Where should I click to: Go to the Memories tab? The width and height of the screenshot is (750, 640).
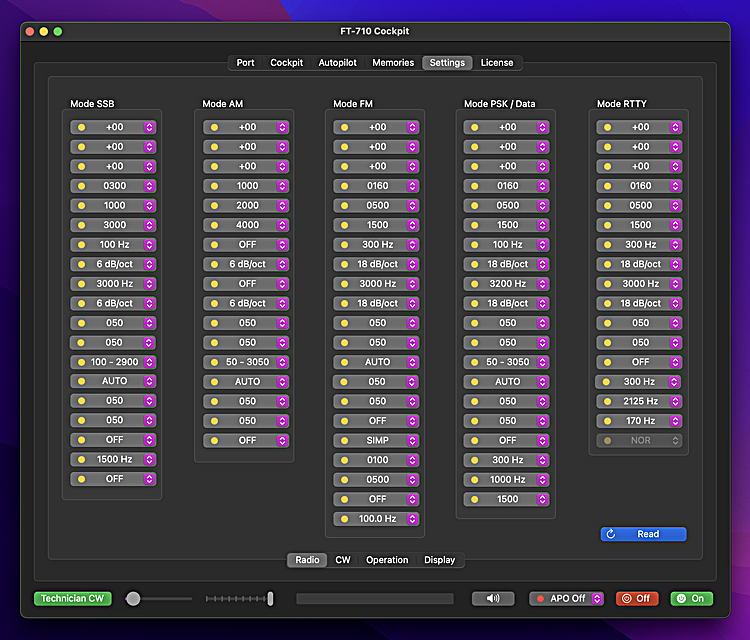tap(393, 63)
